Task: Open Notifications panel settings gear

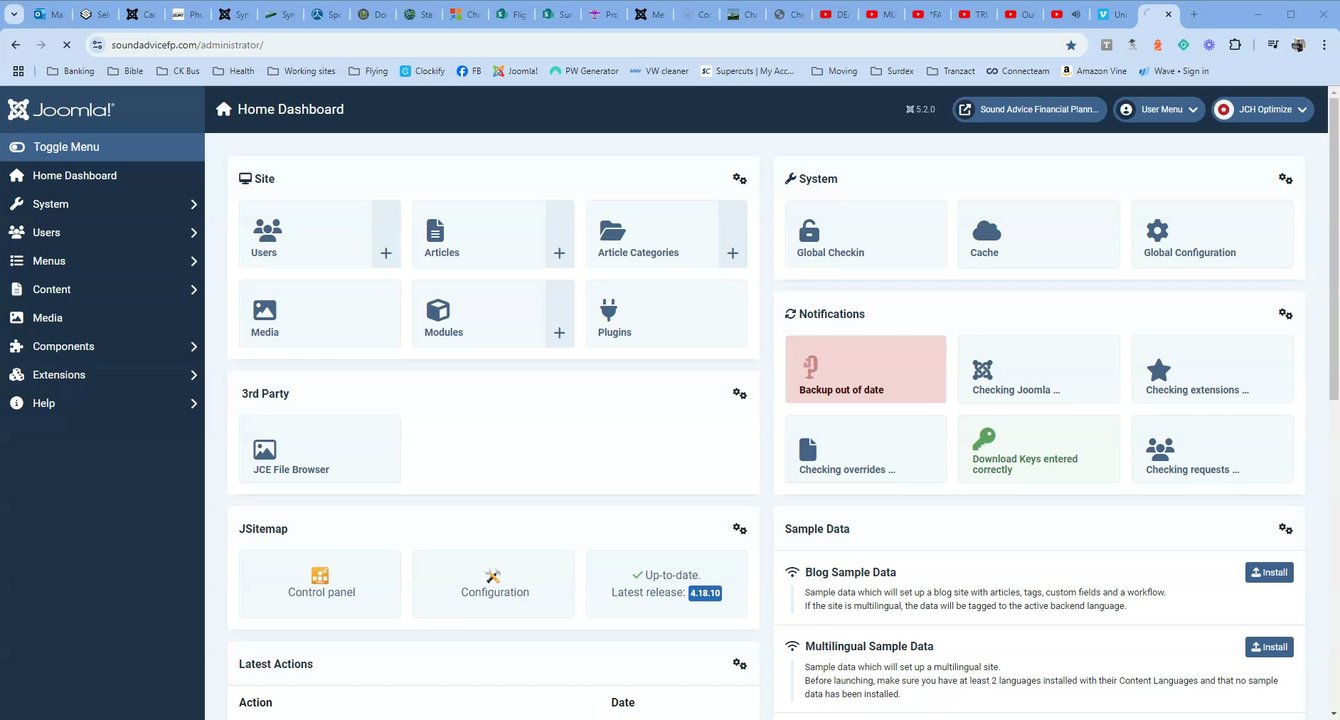Action: 1286,314
